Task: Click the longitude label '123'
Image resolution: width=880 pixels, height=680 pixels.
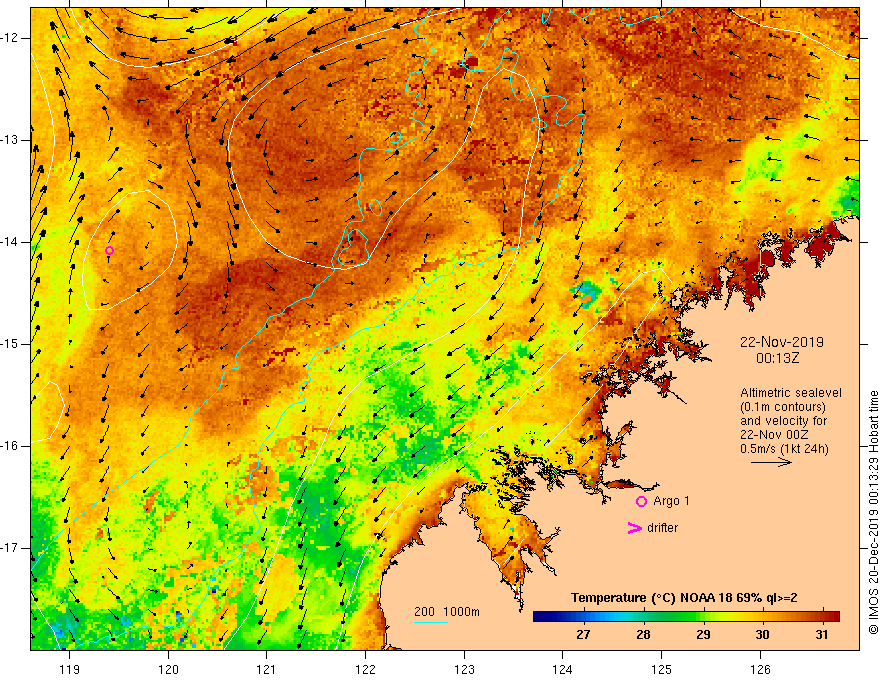Action: (464, 669)
